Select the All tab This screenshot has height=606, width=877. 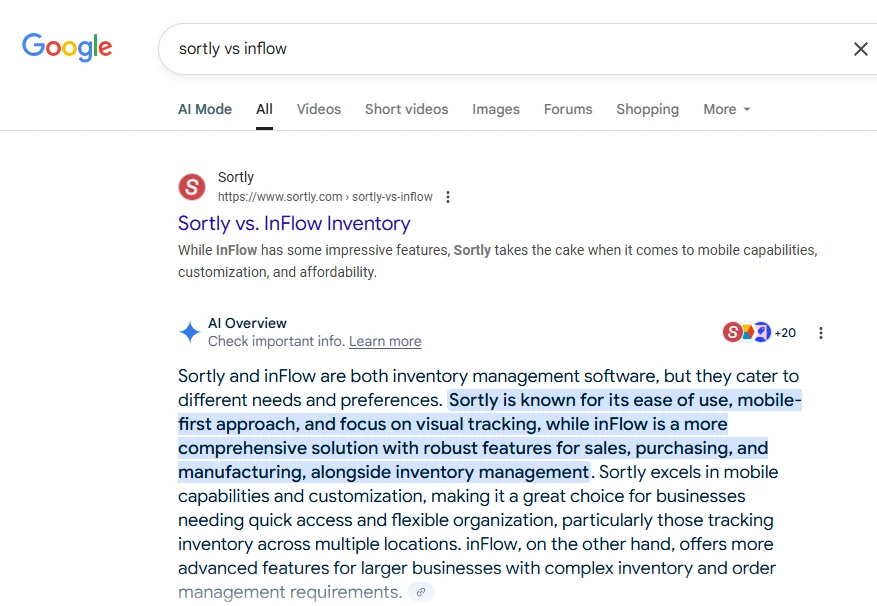265,109
